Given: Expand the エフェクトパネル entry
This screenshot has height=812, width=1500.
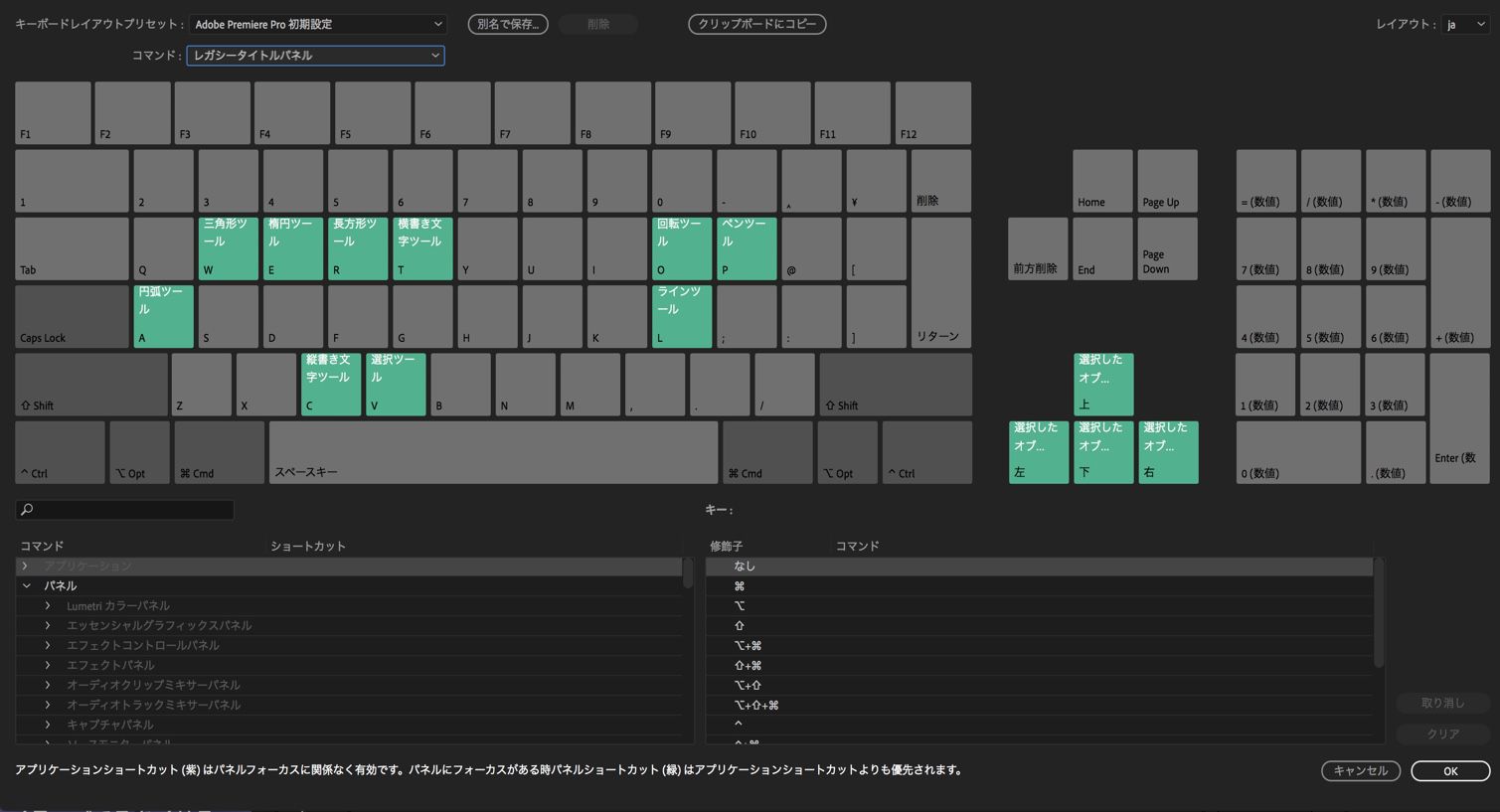Looking at the screenshot, I should 48,665.
